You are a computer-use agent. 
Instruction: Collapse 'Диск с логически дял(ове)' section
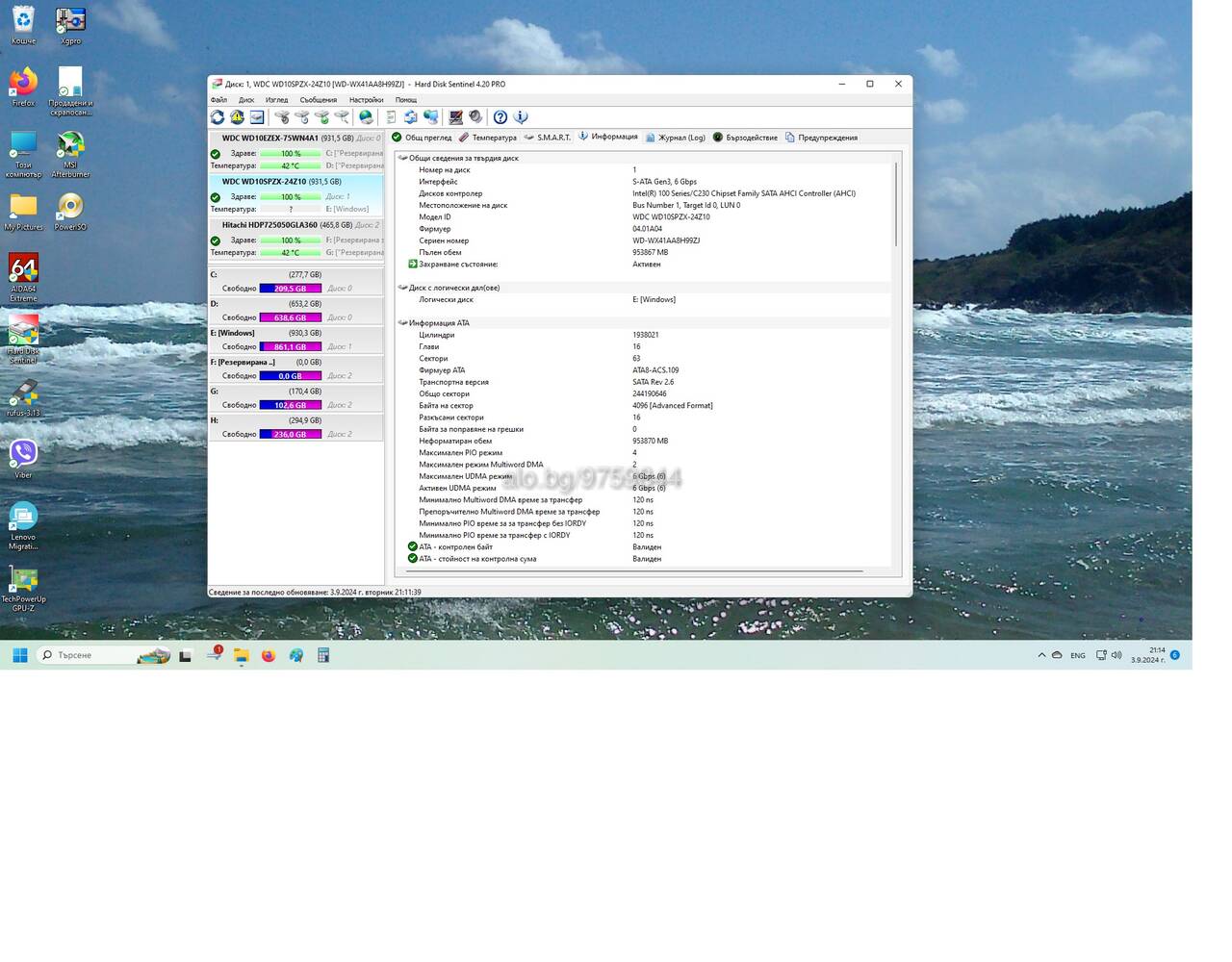click(403, 288)
